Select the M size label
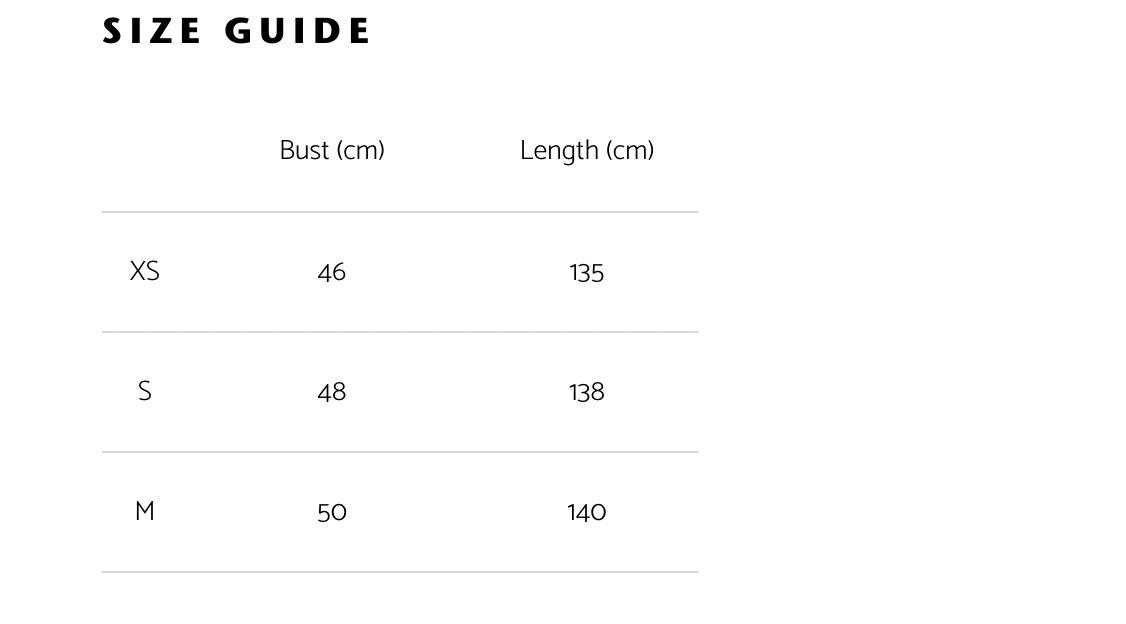The width and height of the screenshot is (1126, 624). (x=145, y=512)
